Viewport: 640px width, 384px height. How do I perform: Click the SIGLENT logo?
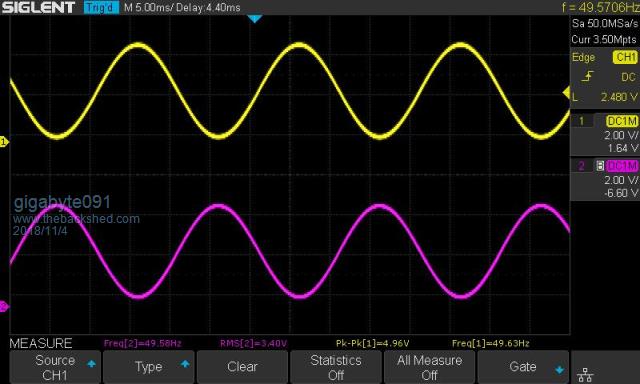[x=38, y=7]
